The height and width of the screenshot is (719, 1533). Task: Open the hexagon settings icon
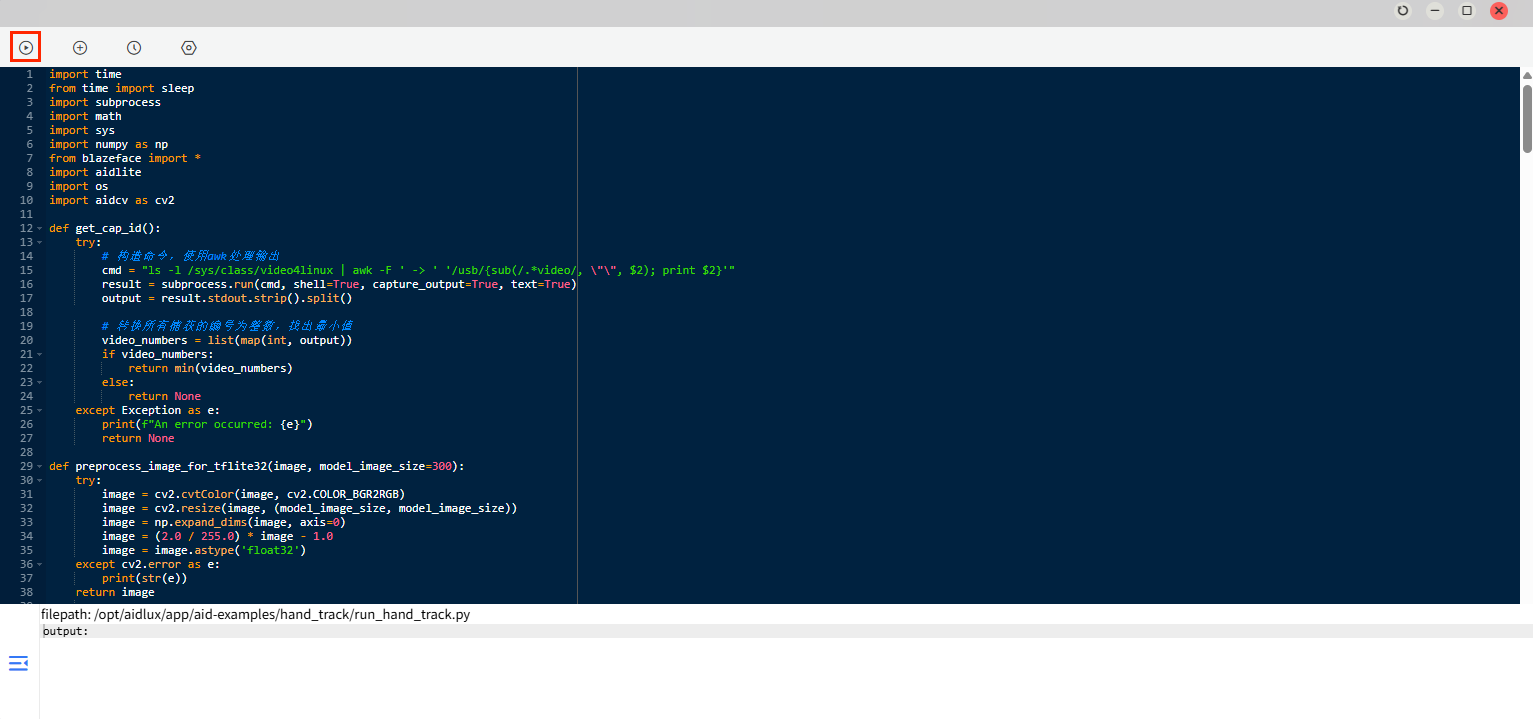tap(189, 47)
